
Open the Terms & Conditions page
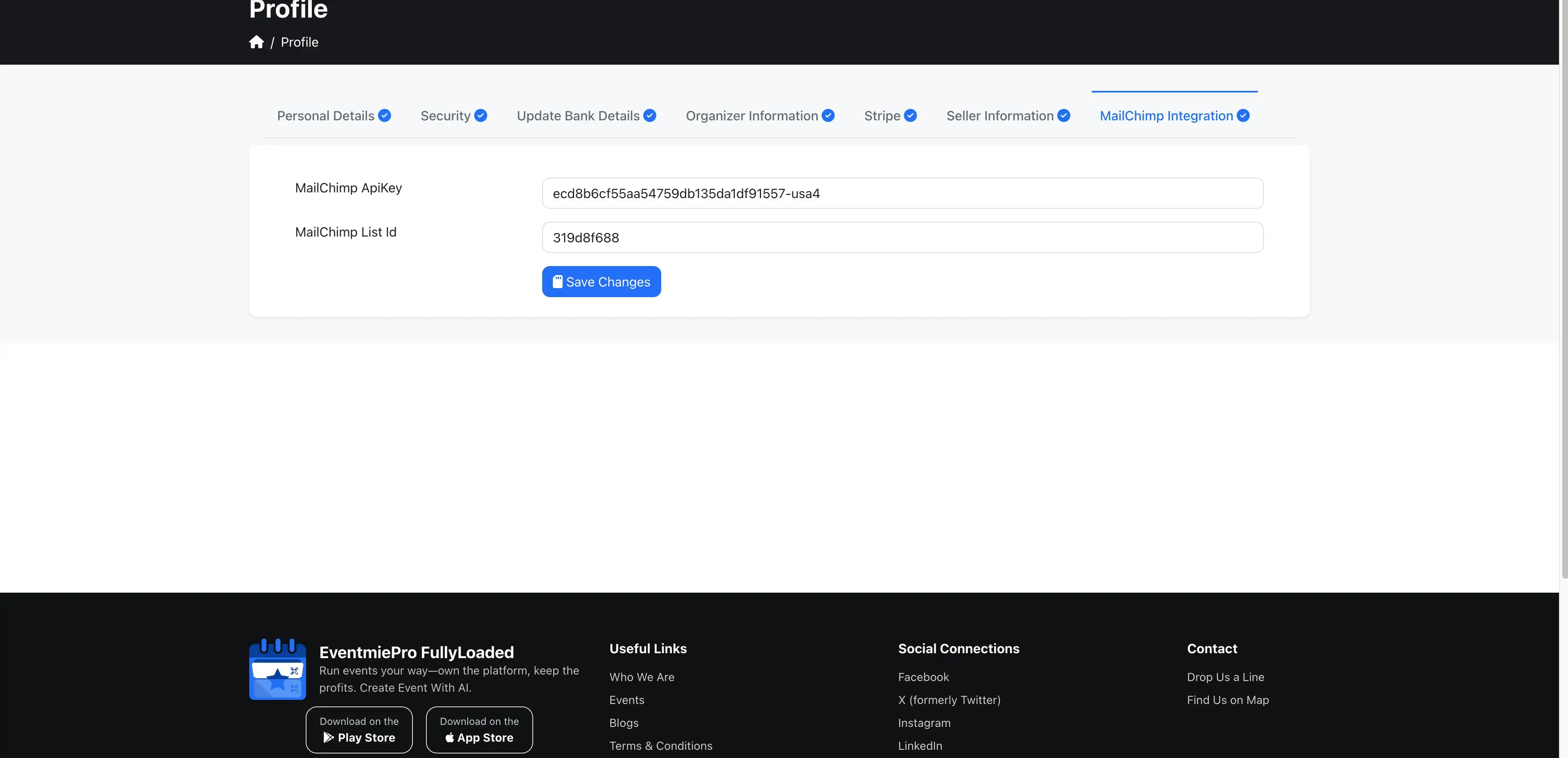660,745
